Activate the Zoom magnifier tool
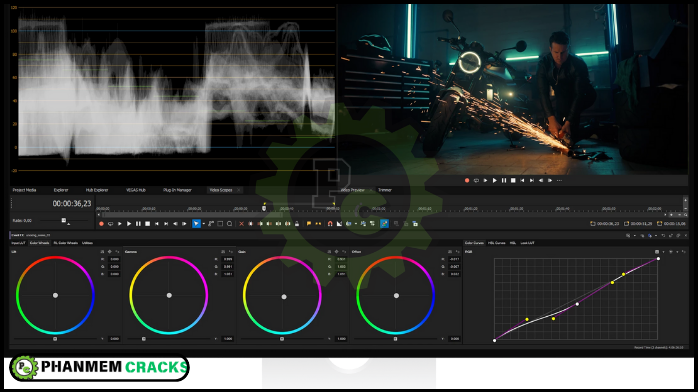The image size is (698, 392). [x=229, y=223]
